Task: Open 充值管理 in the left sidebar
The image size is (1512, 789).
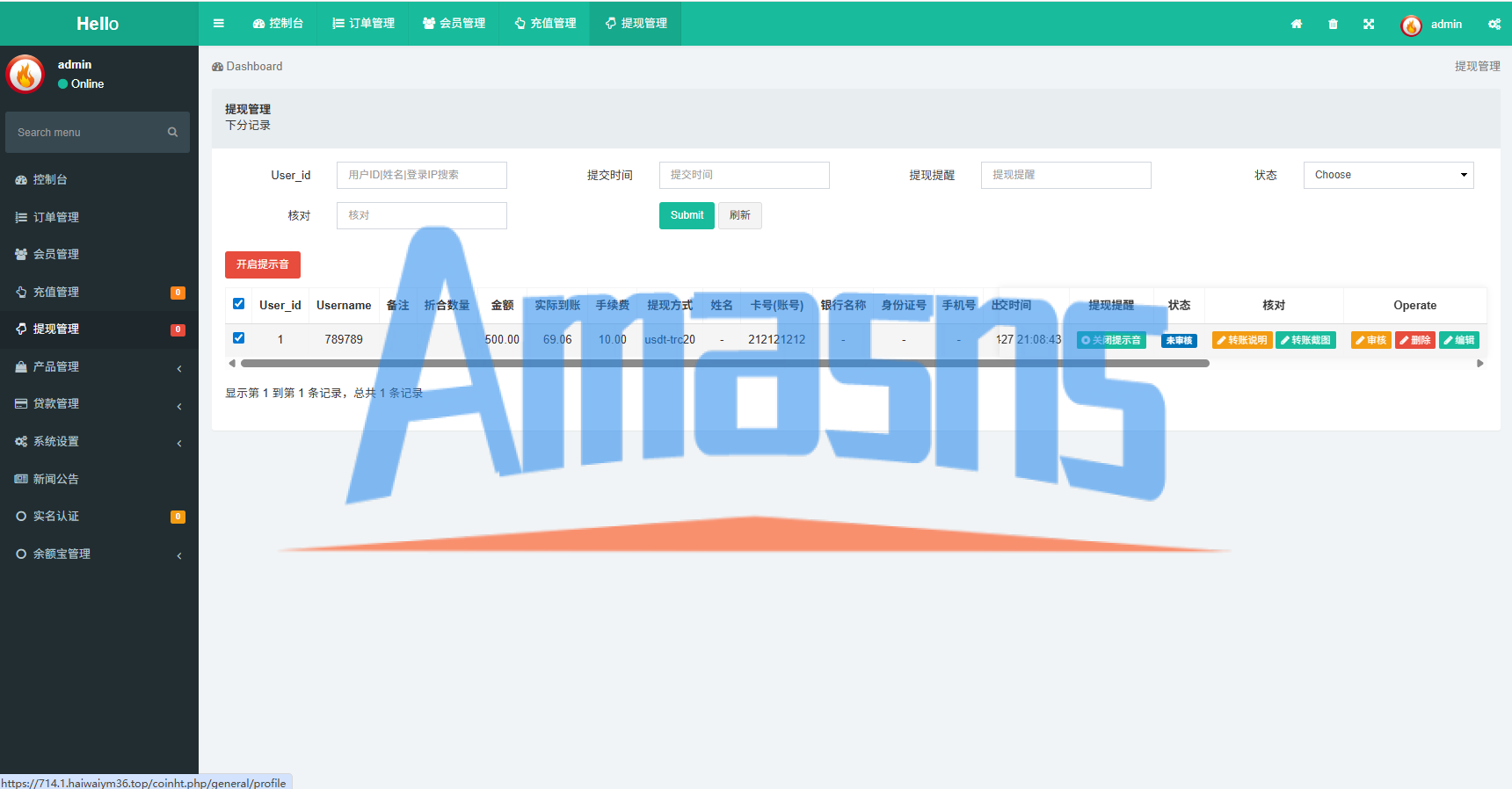Action: (99, 292)
